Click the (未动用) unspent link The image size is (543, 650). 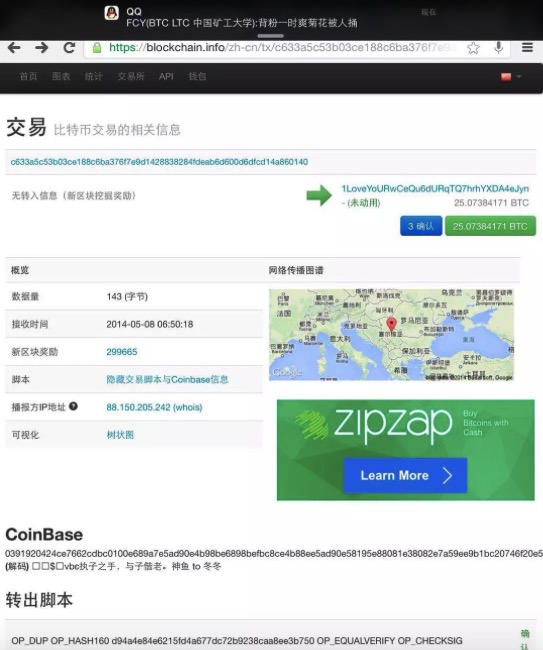coord(364,203)
